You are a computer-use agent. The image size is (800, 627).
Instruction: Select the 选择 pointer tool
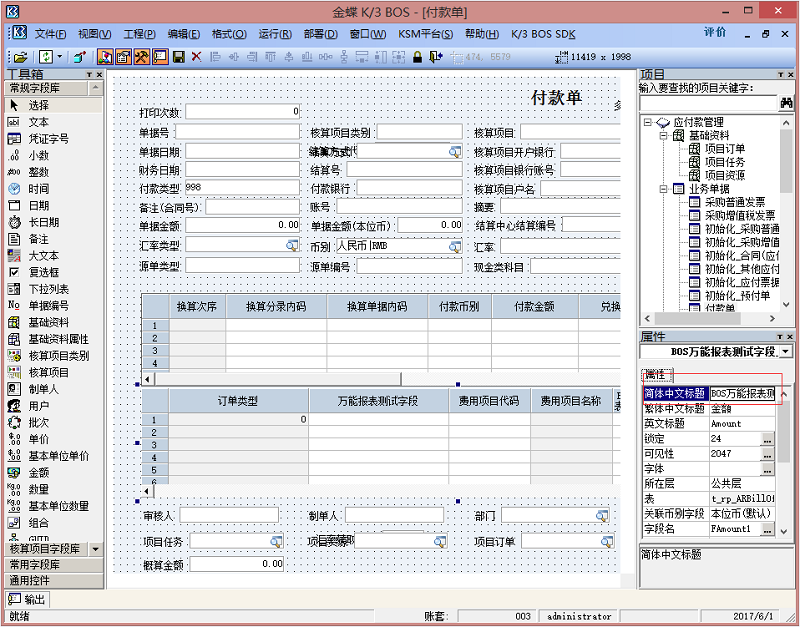point(38,105)
